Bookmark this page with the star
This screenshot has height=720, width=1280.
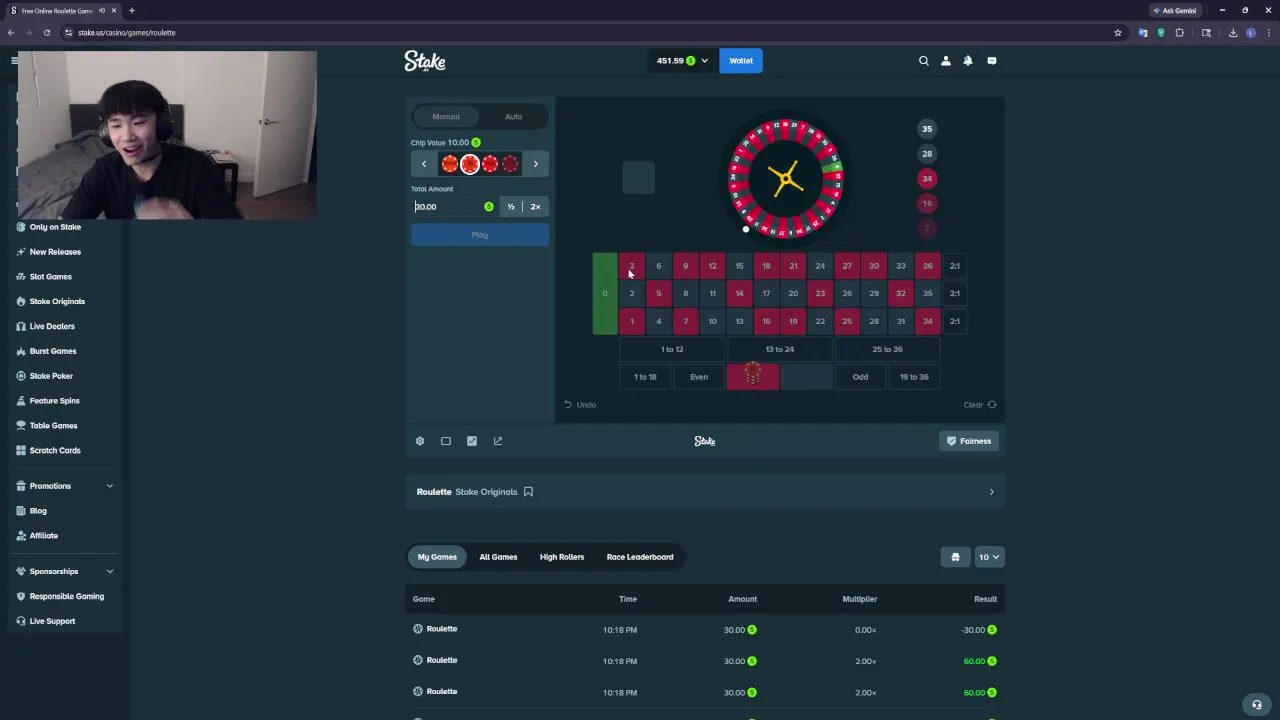click(x=1118, y=32)
